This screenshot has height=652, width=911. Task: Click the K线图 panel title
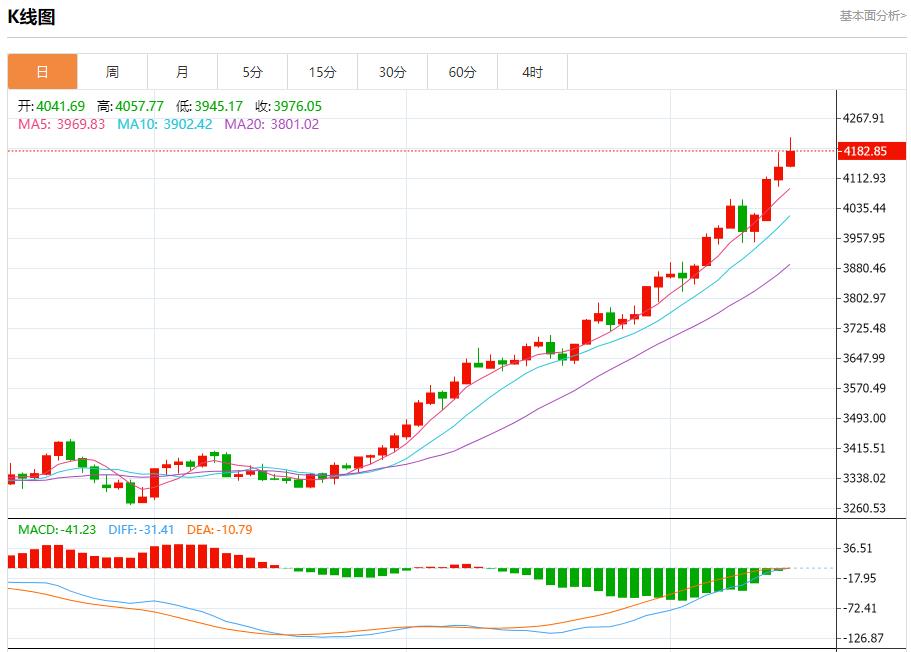pos(32,17)
